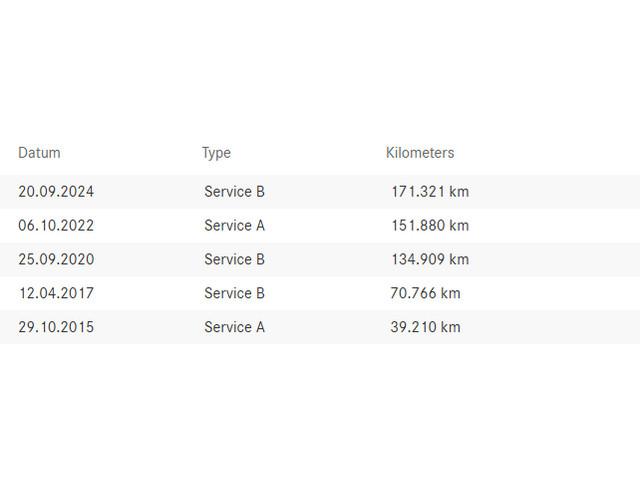Click Service A in the 06.10.2022 row
Screen dimensions: 640x480
[x=234, y=225]
